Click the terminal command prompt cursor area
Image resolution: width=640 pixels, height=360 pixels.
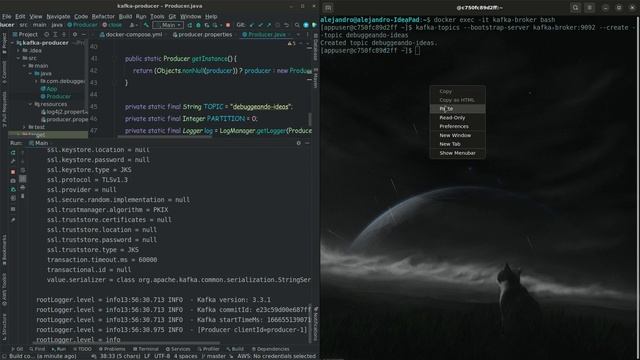point(417,51)
